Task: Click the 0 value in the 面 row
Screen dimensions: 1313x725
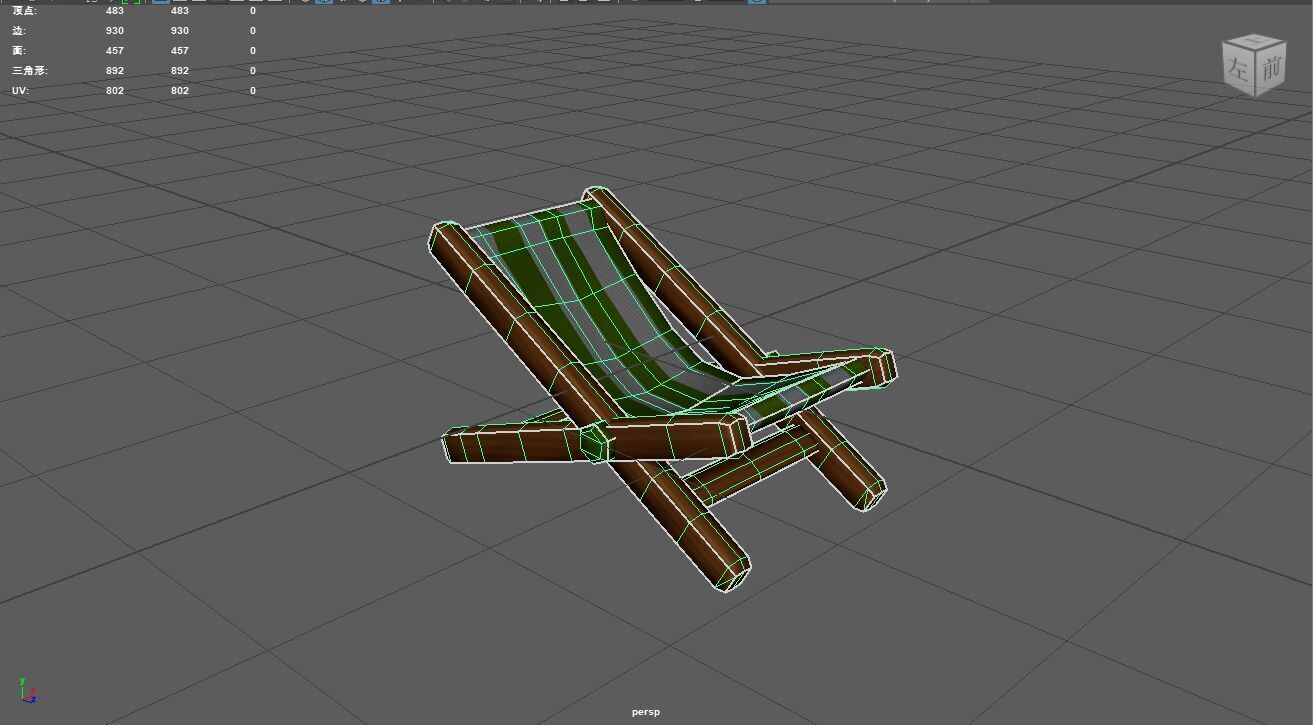Action: click(253, 50)
